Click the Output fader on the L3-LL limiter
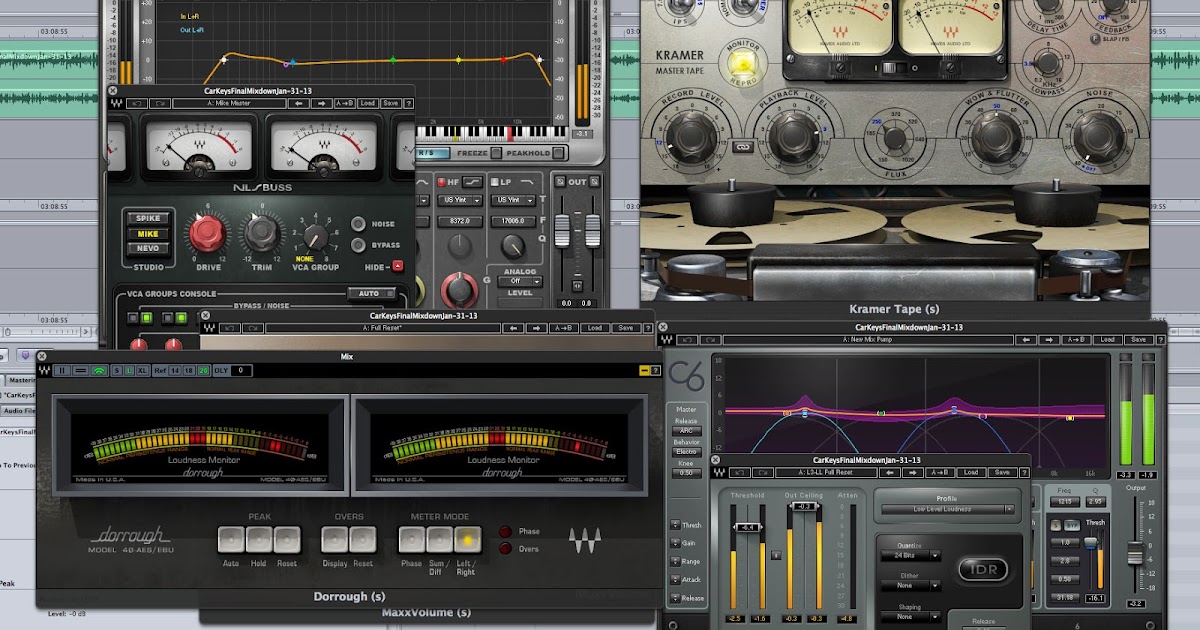Viewport: 1200px width, 630px height. click(1135, 555)
